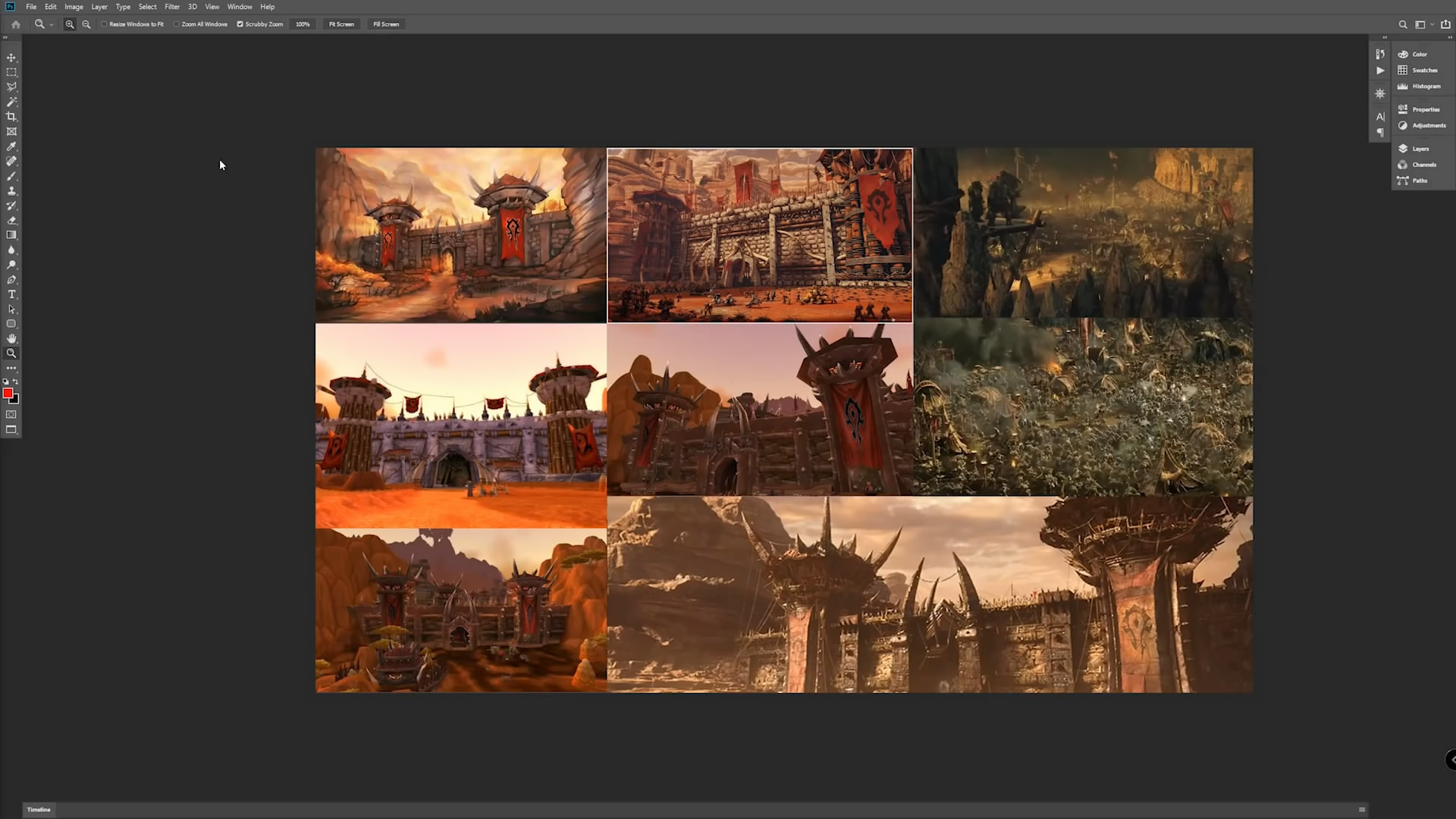Select the Hand tool
This screenshot has height=819, width=1456.
[x=11, y=339]
